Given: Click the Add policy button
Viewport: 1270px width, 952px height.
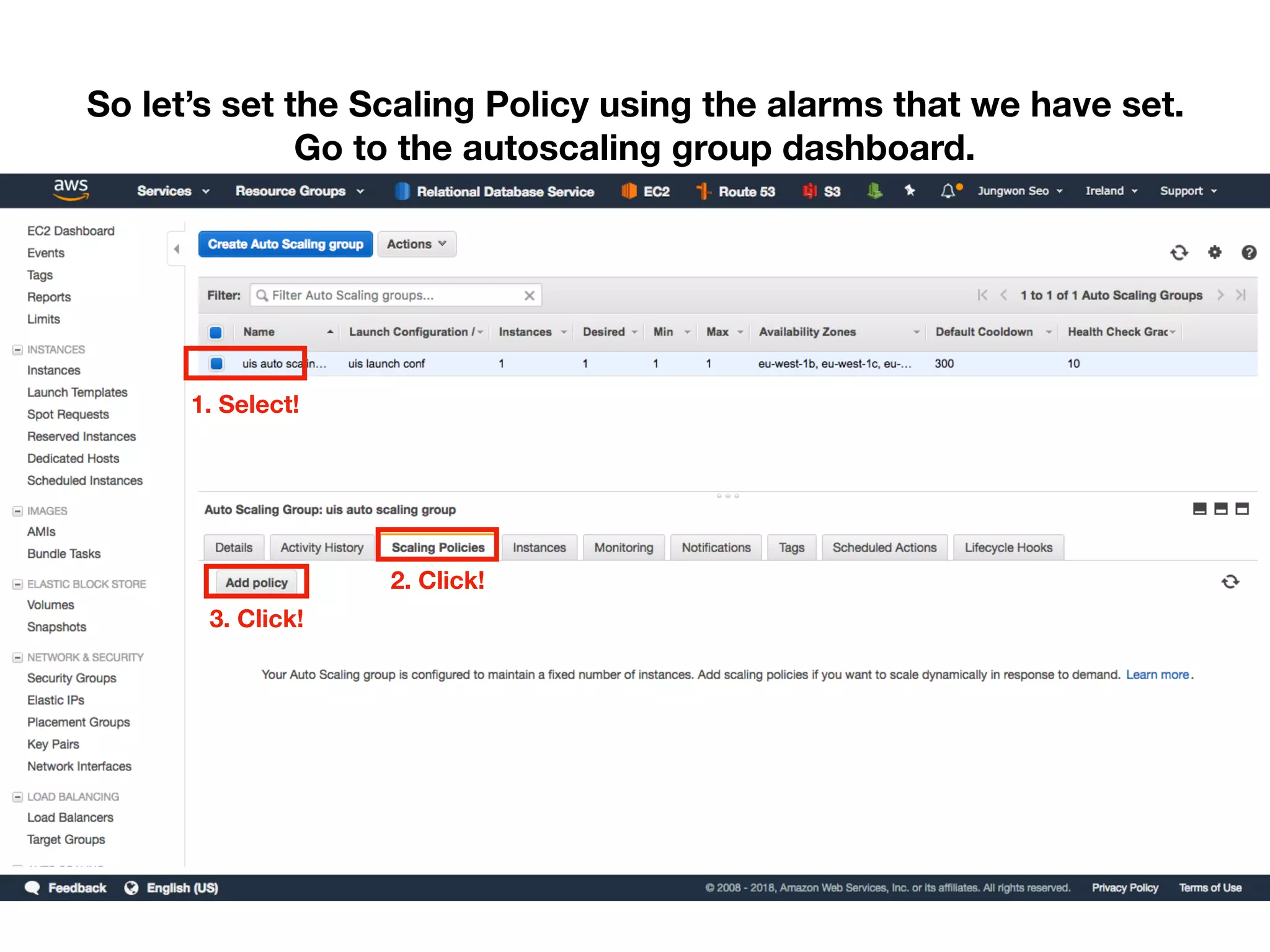Looking at the screenshot, I should click(x=257, y=583).
